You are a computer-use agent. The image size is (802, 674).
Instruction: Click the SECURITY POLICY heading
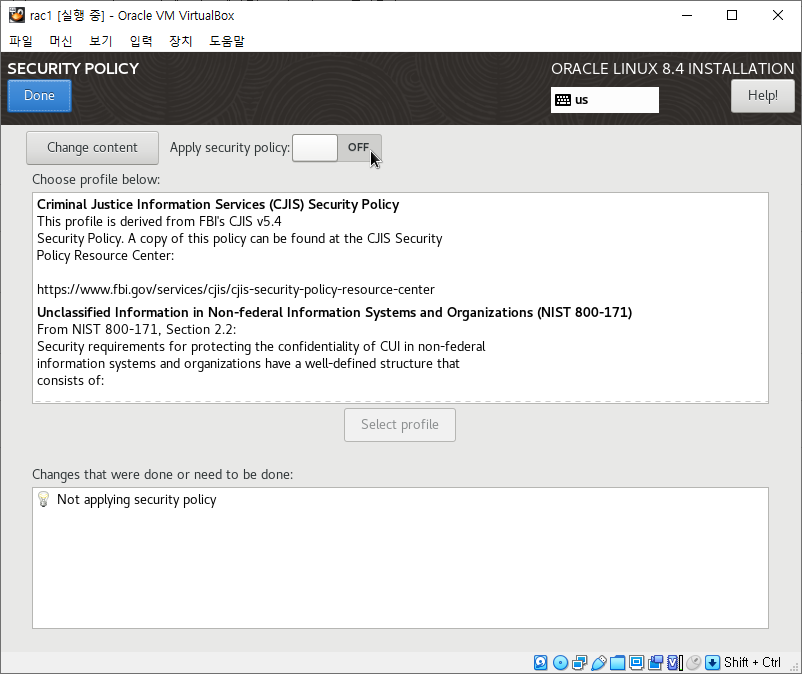(x=73, y=69)
